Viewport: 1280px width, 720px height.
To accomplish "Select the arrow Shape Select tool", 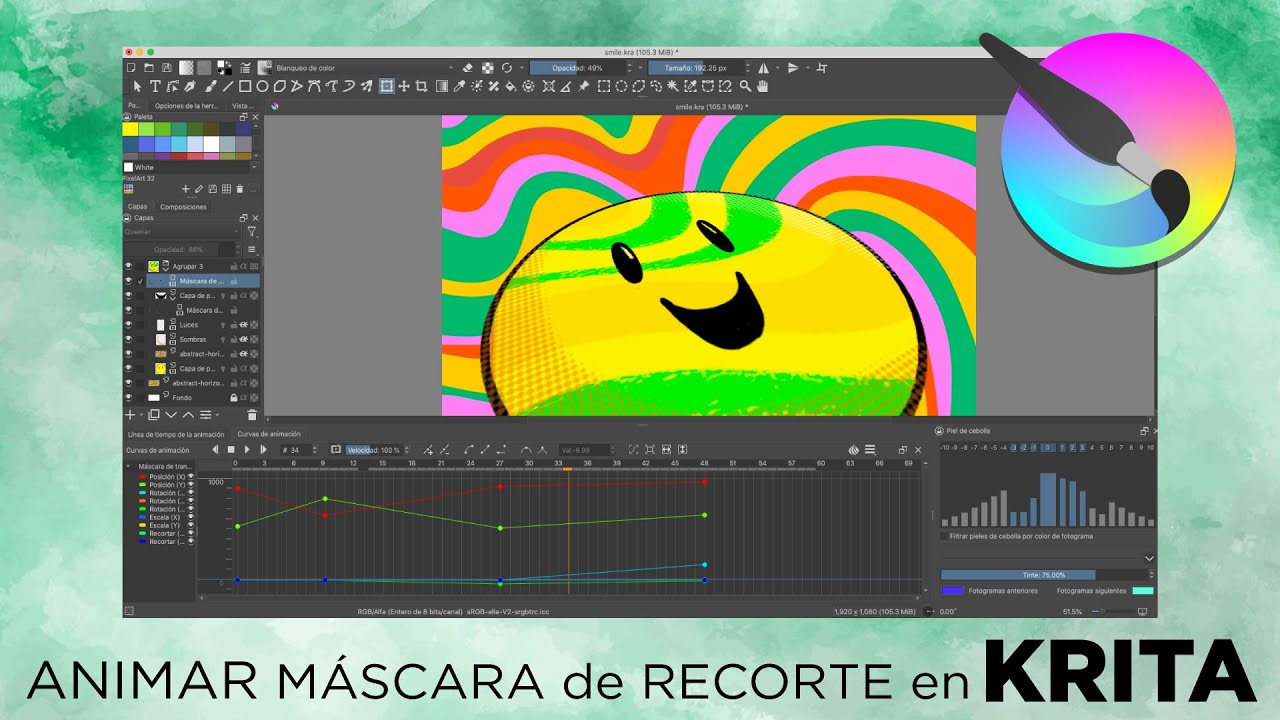I will pyautogui.click(x=137, y=86).
